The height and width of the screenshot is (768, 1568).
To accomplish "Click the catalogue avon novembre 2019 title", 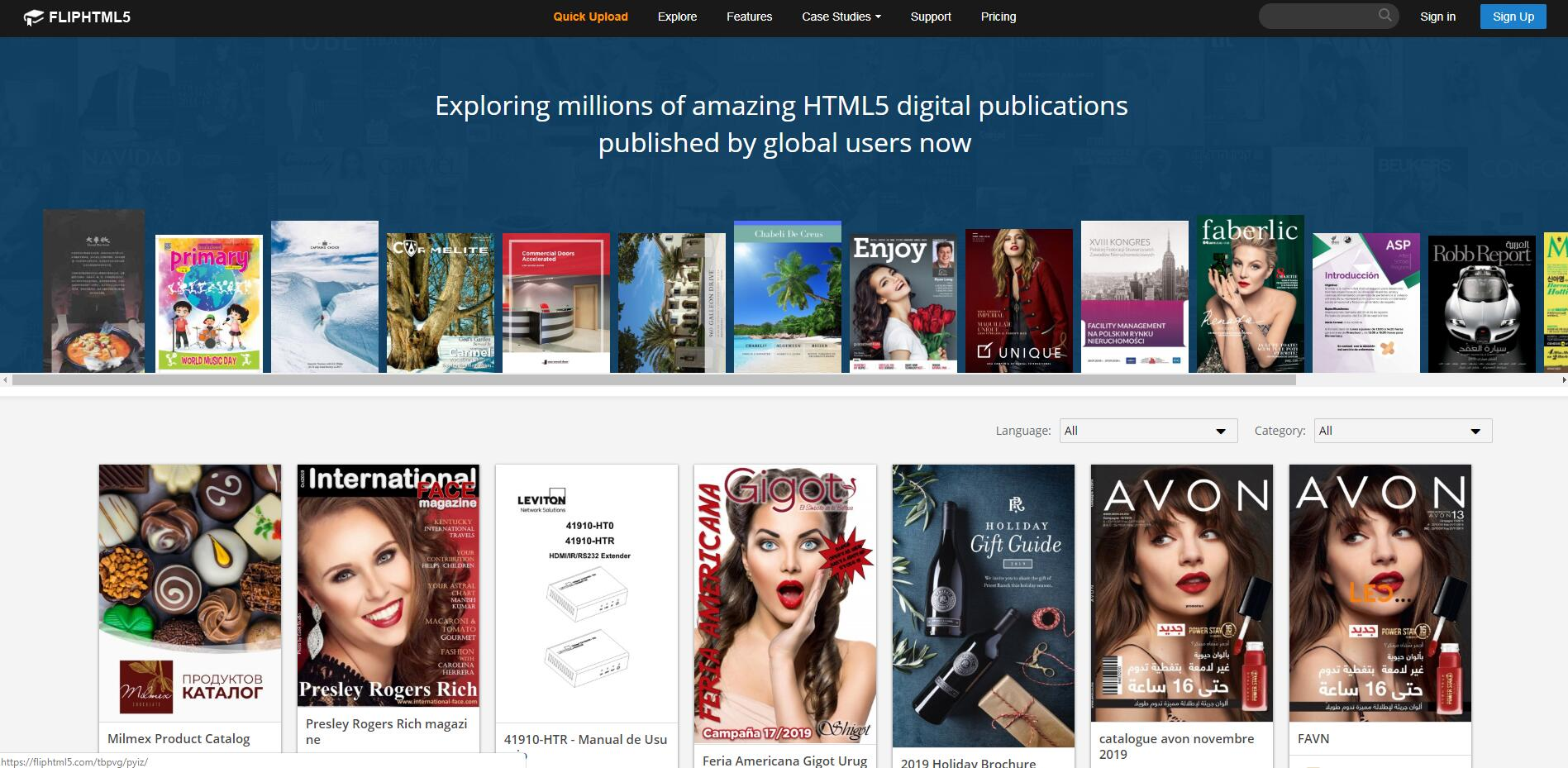I will click(1177, 747).
